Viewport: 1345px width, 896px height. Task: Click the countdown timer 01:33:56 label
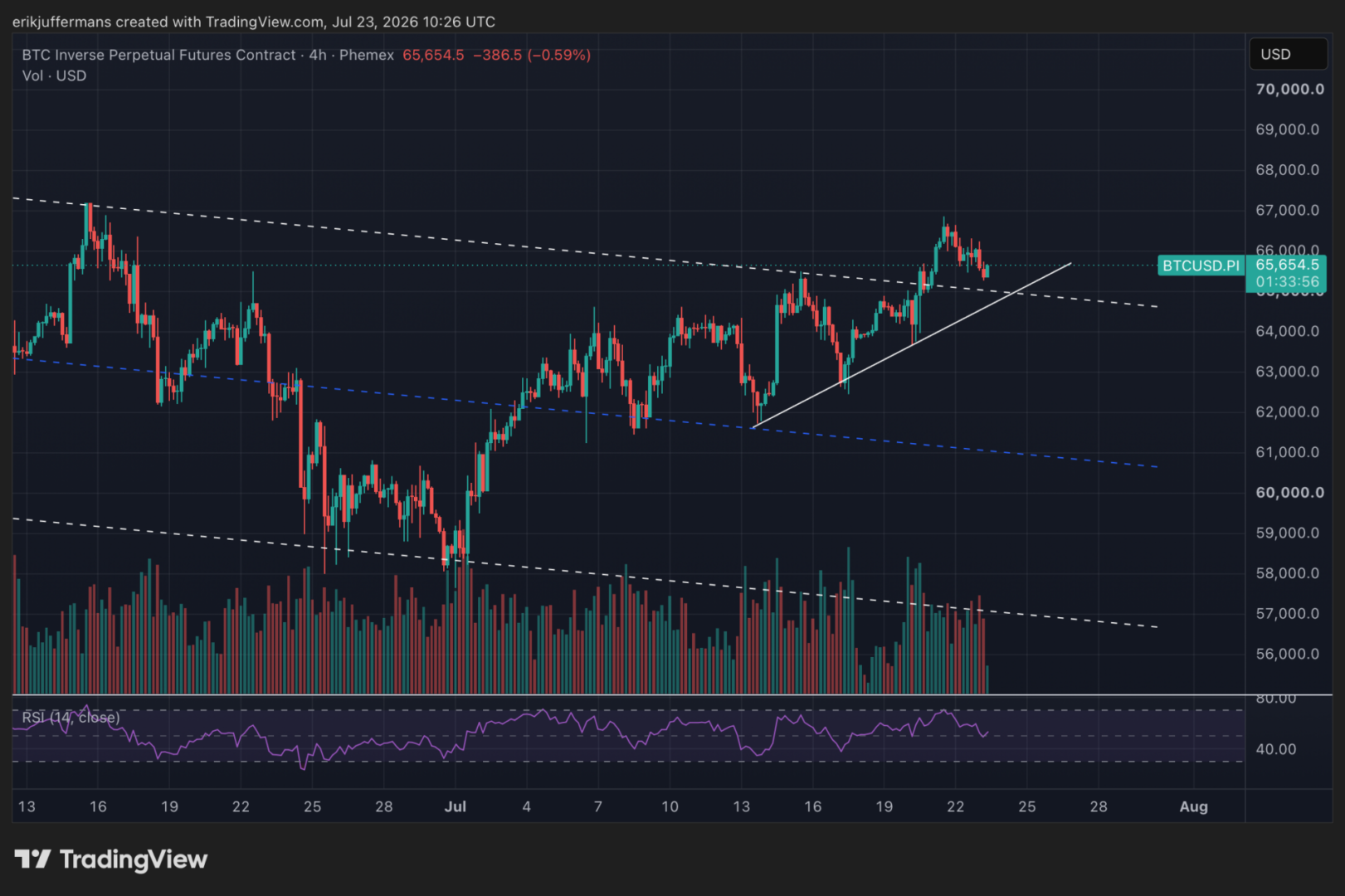(x=1286, y=282)
